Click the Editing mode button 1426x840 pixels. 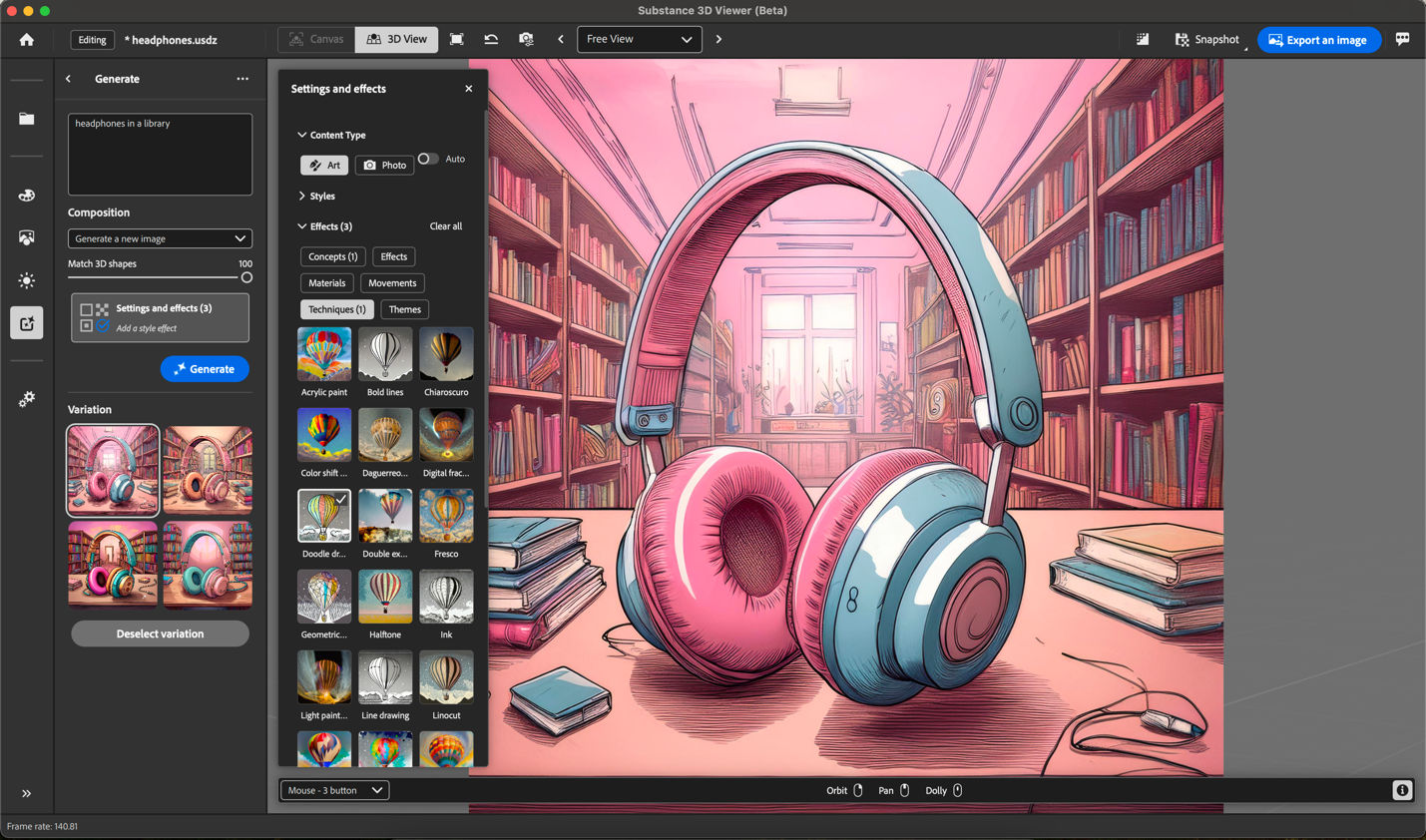click(x=92, y=40)
